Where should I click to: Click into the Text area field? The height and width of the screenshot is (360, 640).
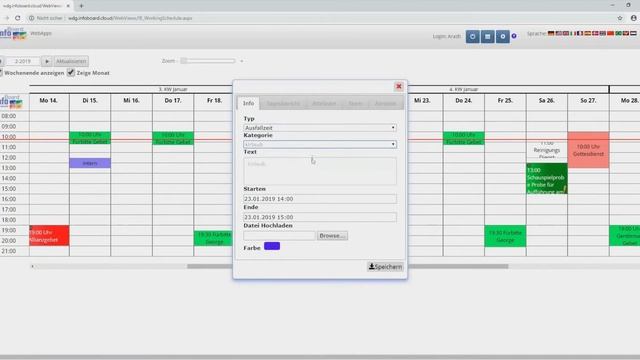click(320, 171)
